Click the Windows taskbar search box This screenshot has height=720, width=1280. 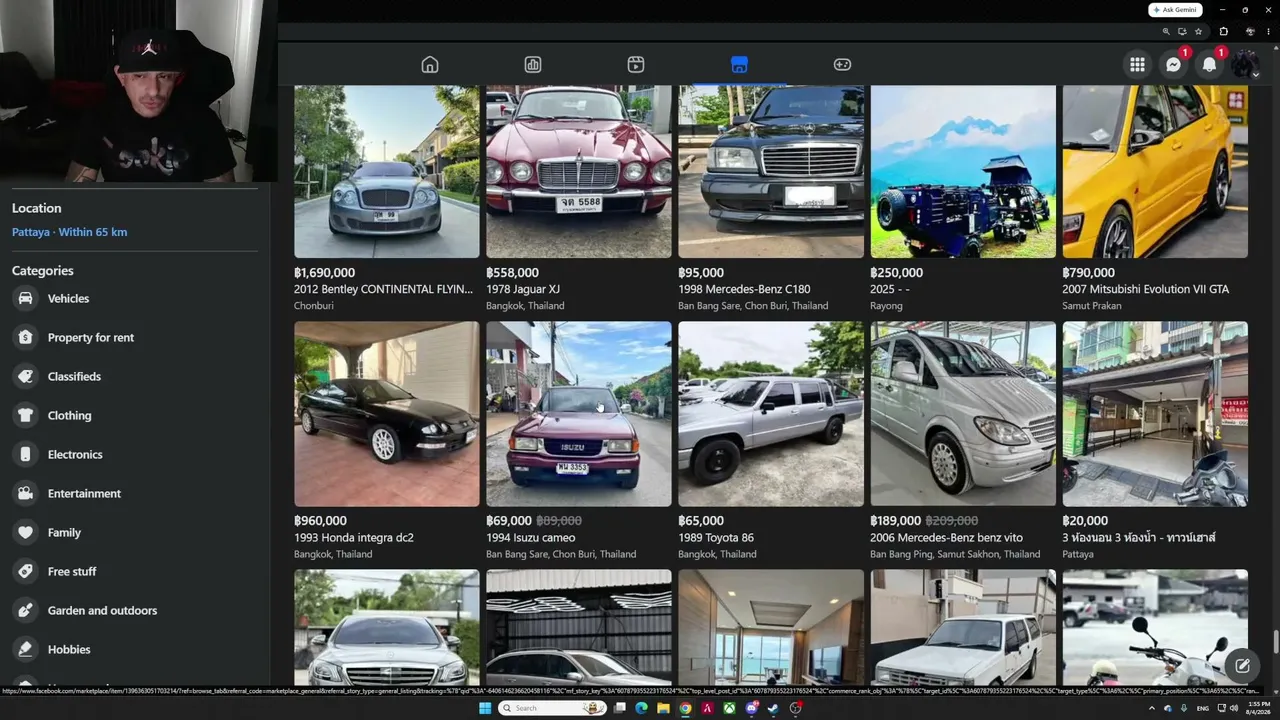552,708
